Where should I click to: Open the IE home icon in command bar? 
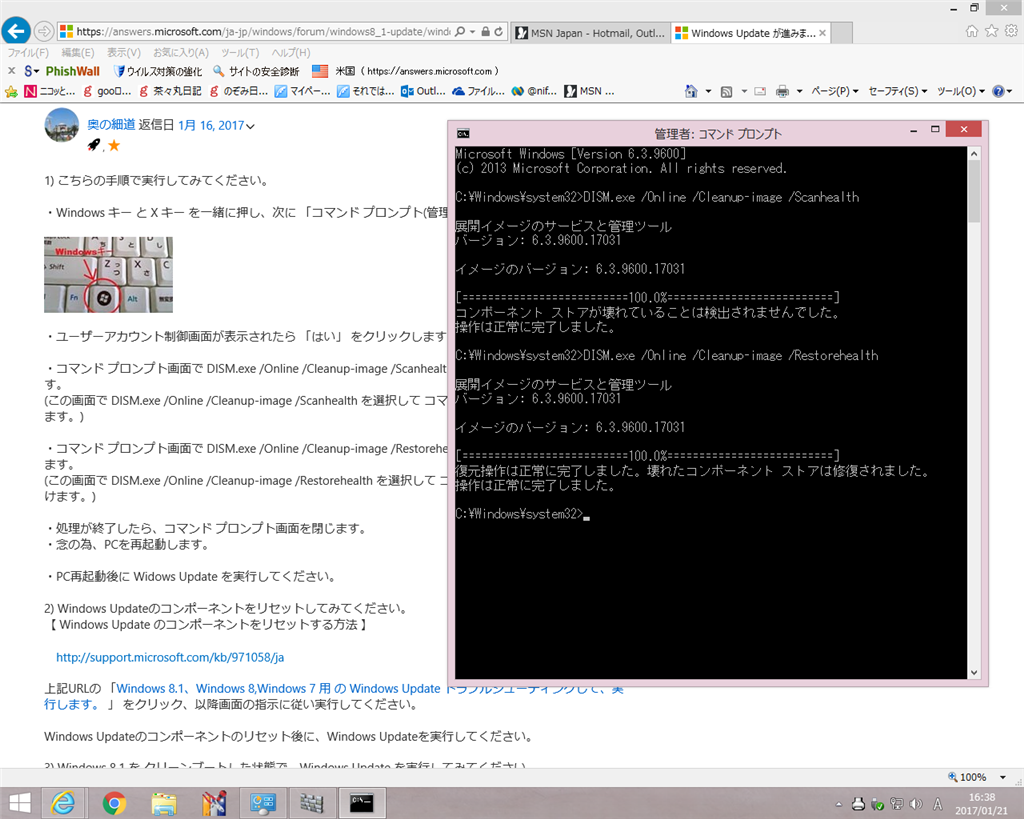point(691,91)
